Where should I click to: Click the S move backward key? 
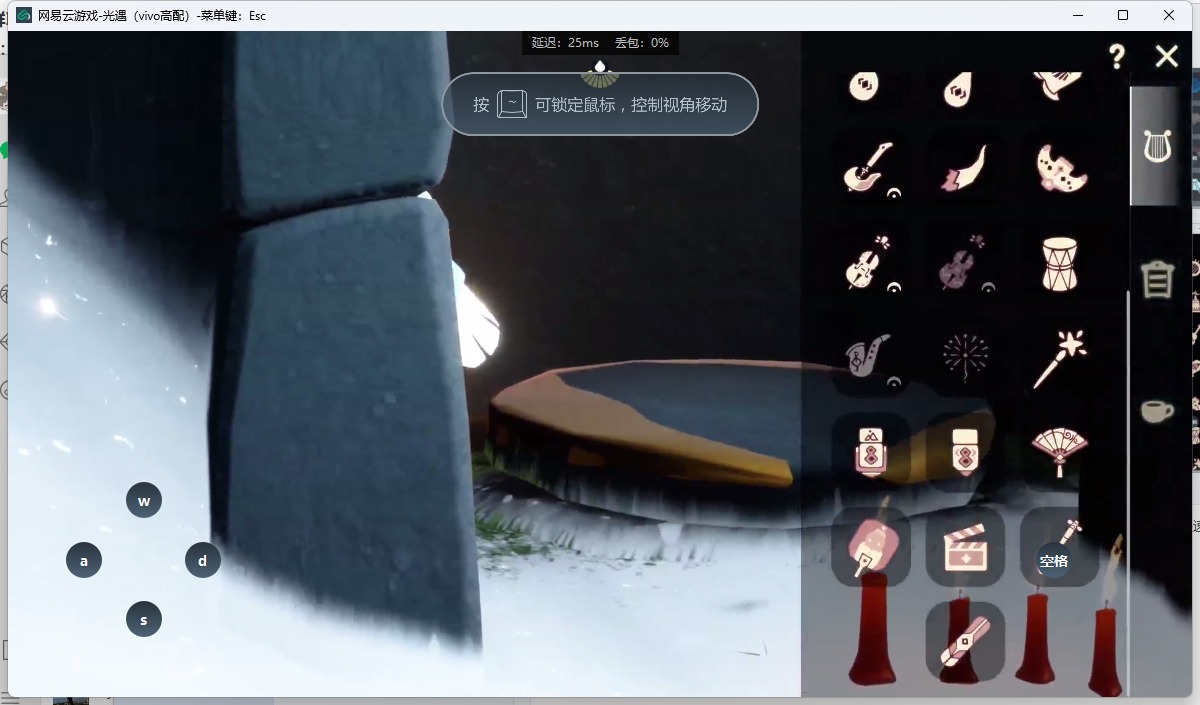[x=144, y=620]
